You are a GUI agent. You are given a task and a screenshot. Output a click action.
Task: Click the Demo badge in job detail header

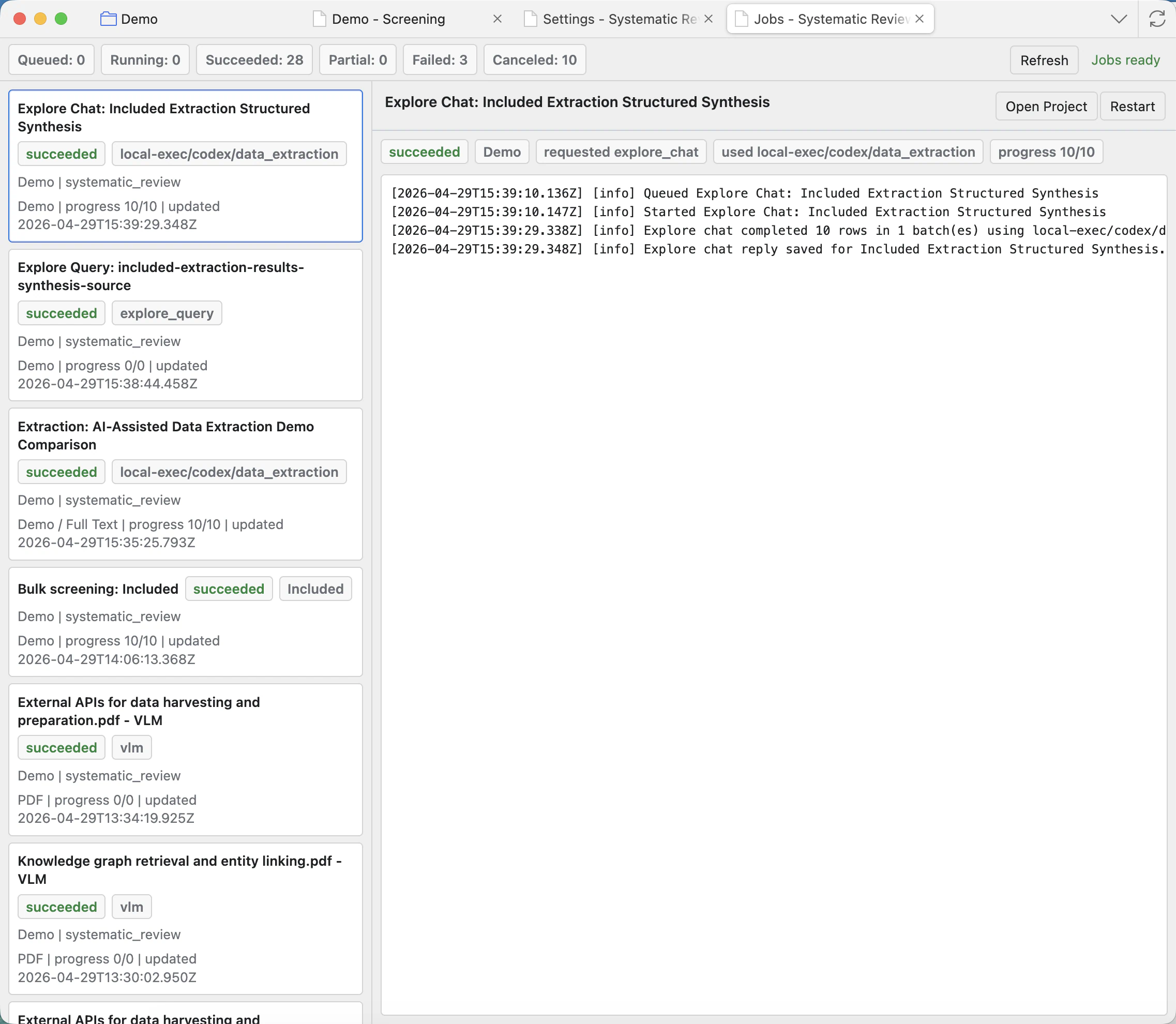coord(502,152)
